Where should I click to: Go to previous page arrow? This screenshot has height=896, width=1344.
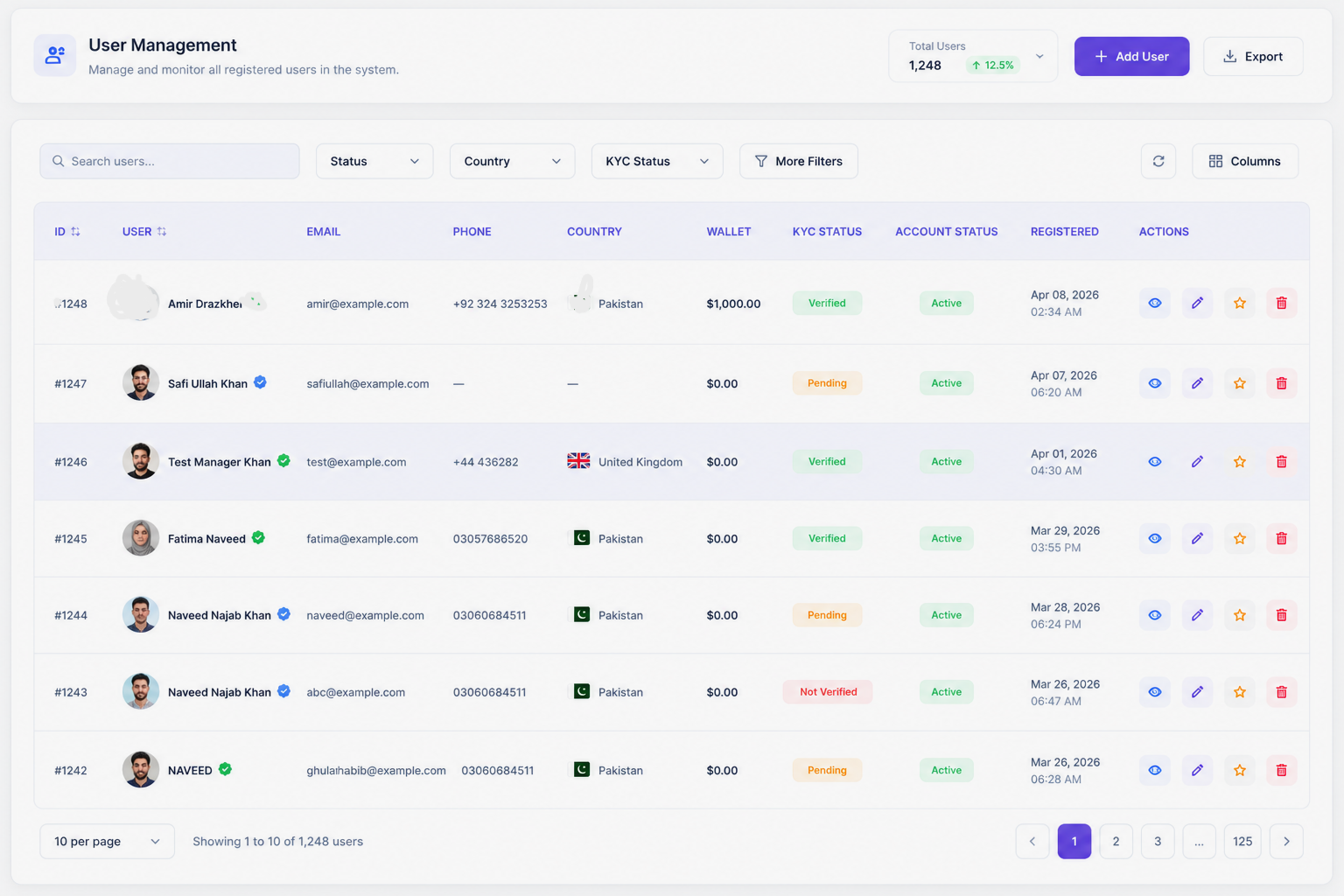pos(1032,842)
